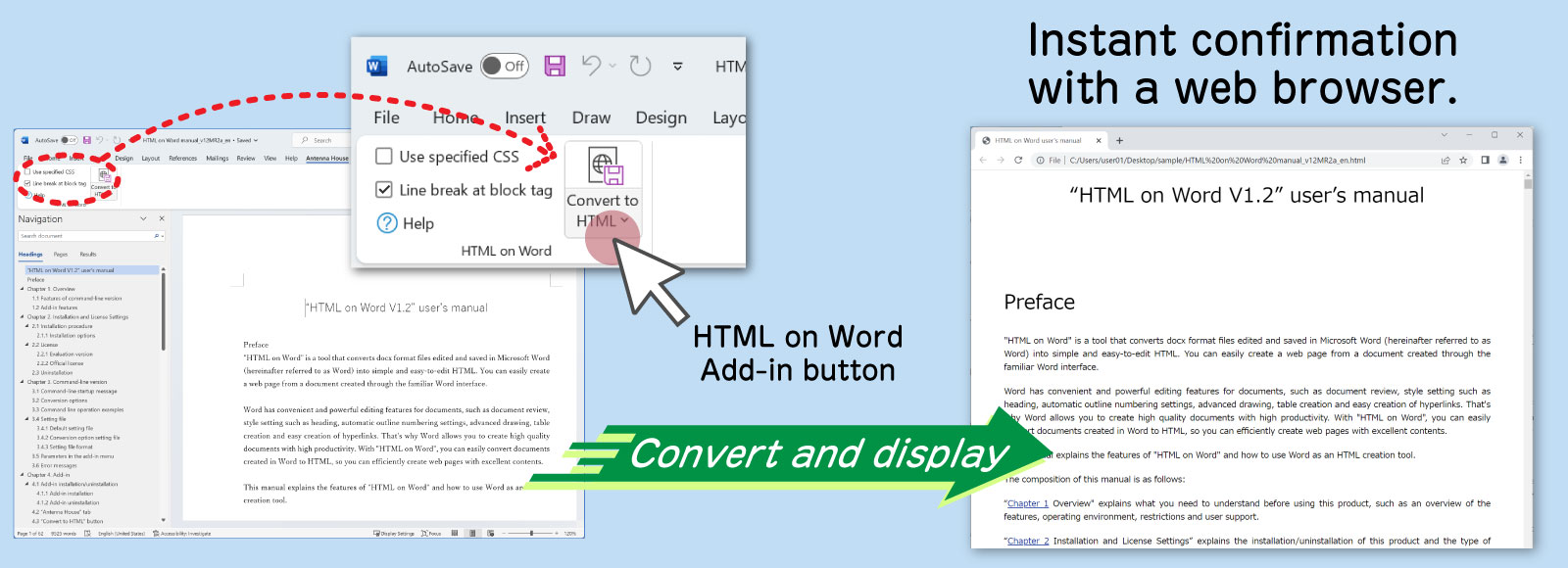Click 120% zoom level in status bar
This screenshot has width=1568, height=568.
[569, 534]
